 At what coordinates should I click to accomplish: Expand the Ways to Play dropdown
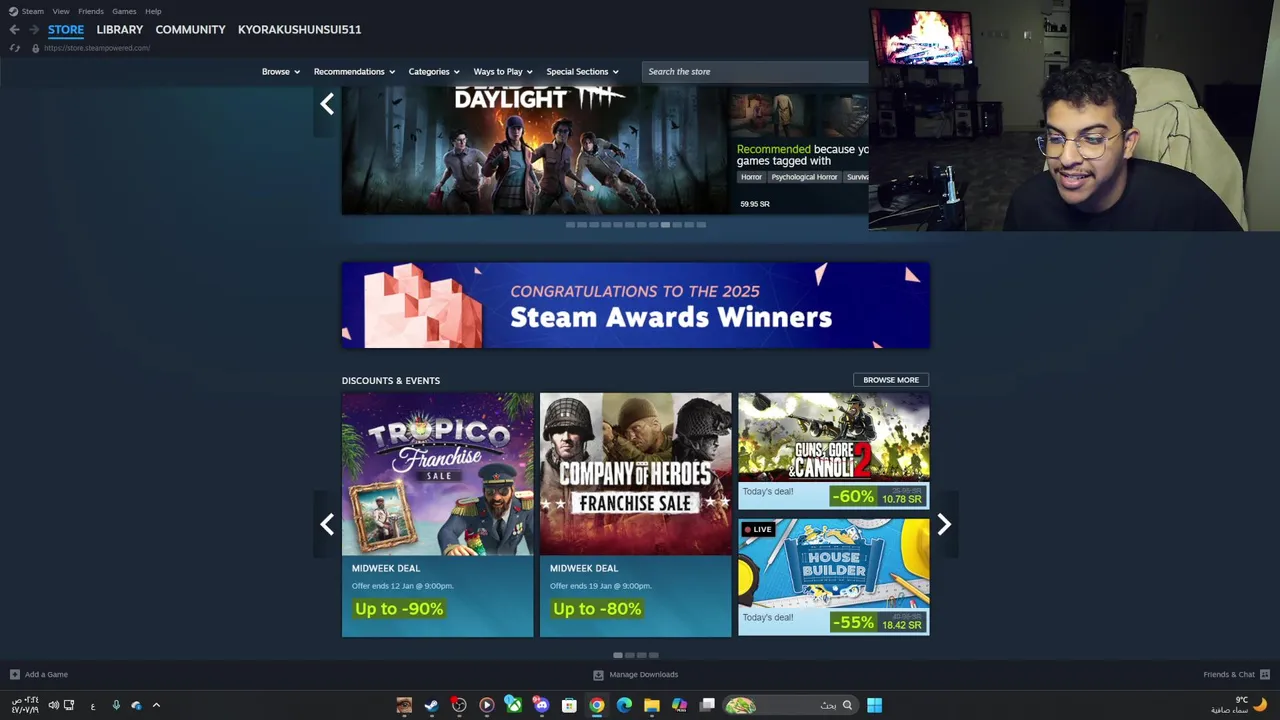coord(502,72)
